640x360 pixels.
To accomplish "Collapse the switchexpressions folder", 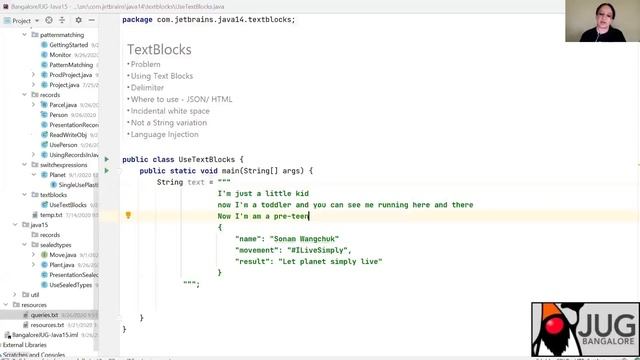I will pos(24,165).
